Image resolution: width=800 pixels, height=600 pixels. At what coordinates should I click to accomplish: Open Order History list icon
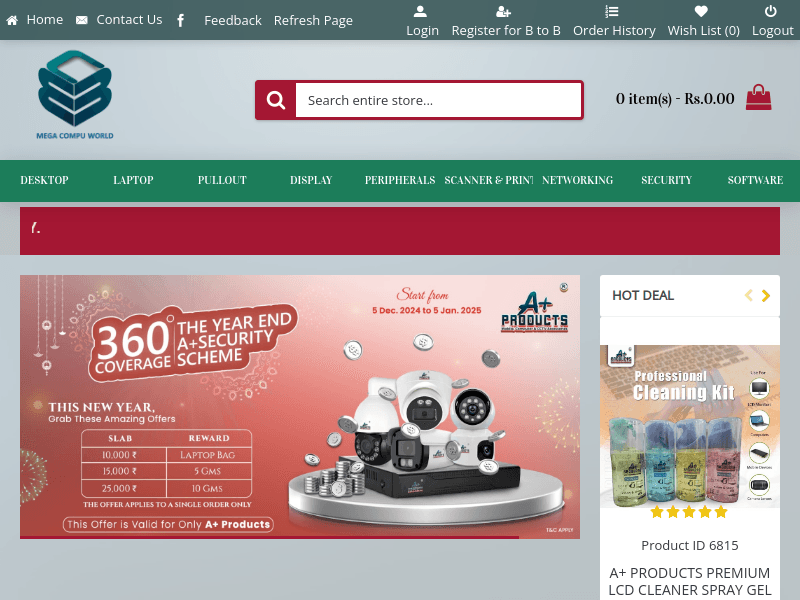612,12
